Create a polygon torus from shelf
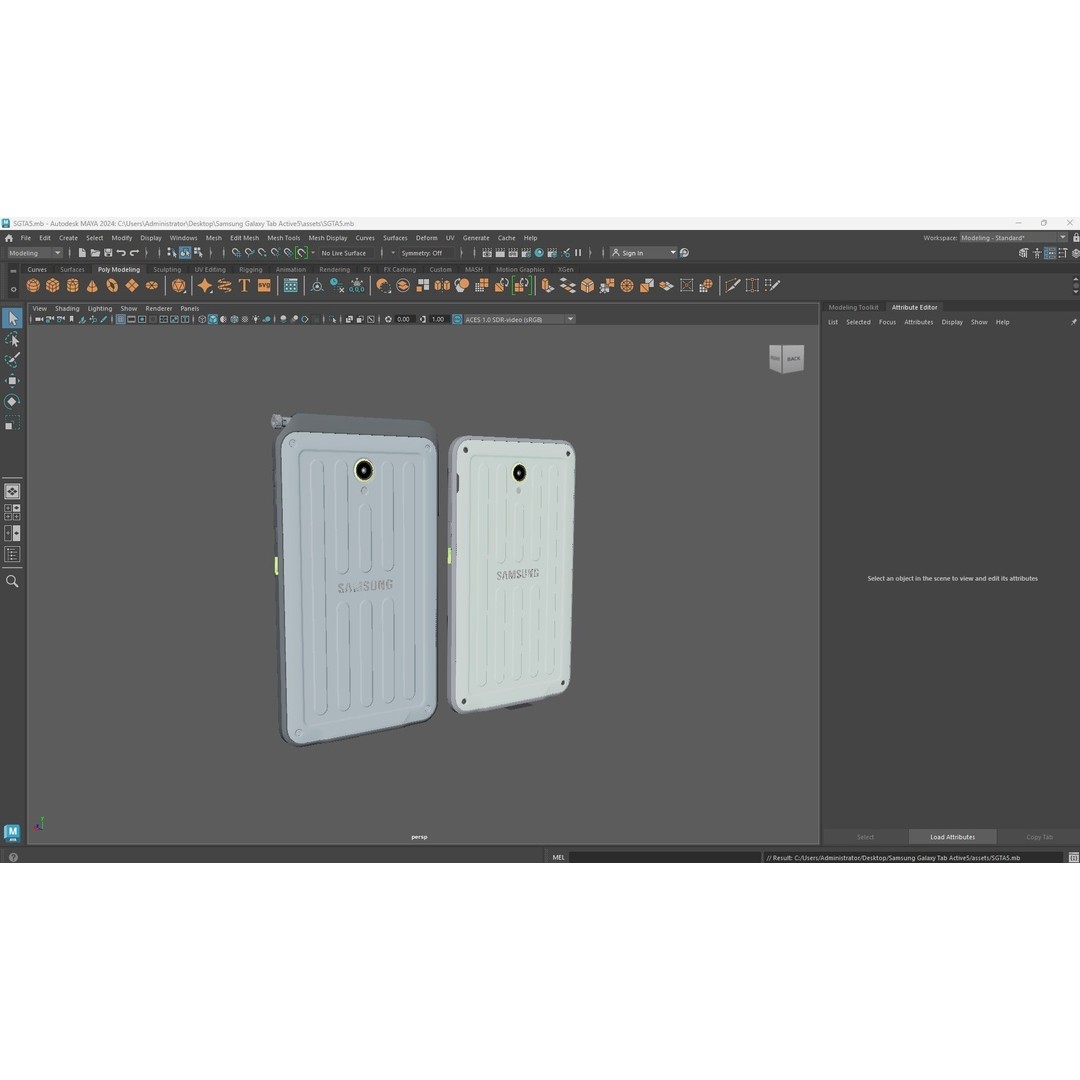Viewport: 1080px width, 1080px height. [x=112, y=285]
